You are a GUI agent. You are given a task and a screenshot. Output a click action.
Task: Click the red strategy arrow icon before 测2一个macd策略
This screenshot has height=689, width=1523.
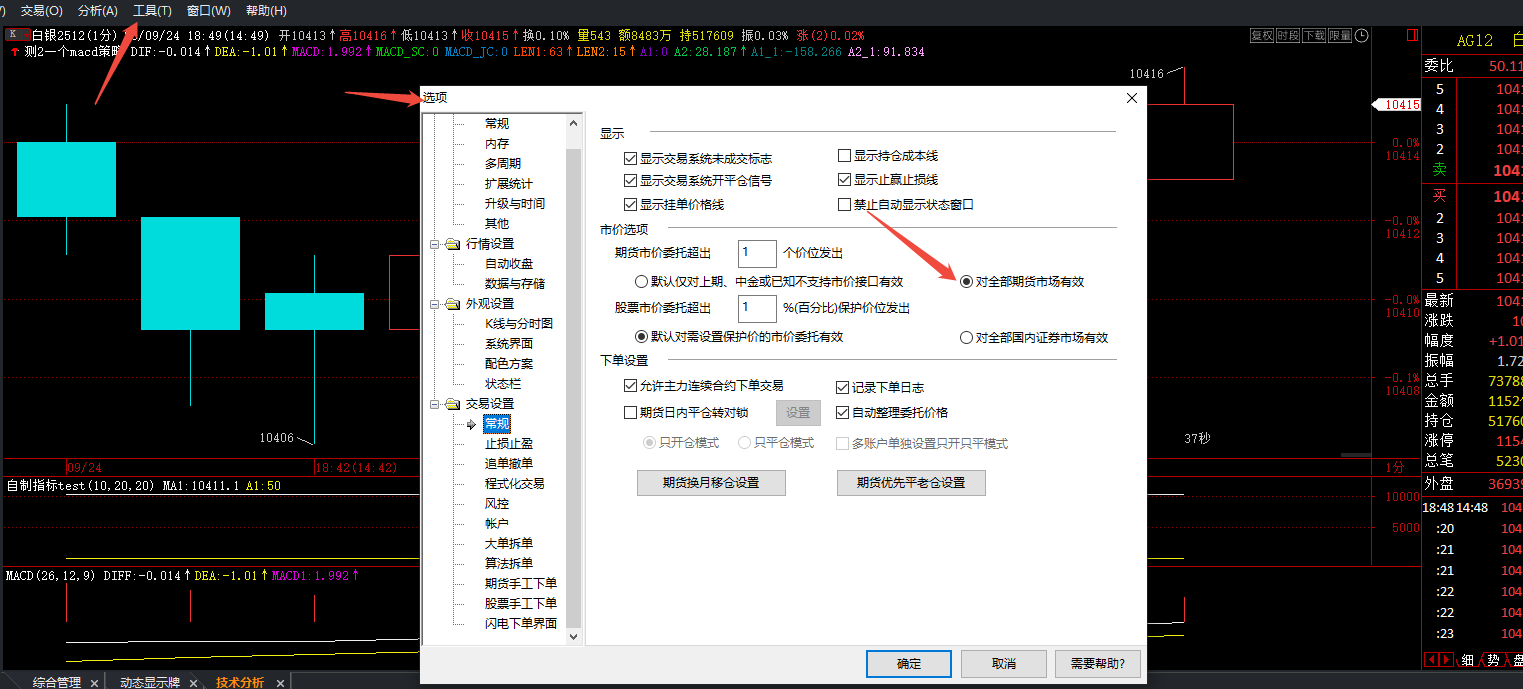pyautogui.click(x=15, y=52)
